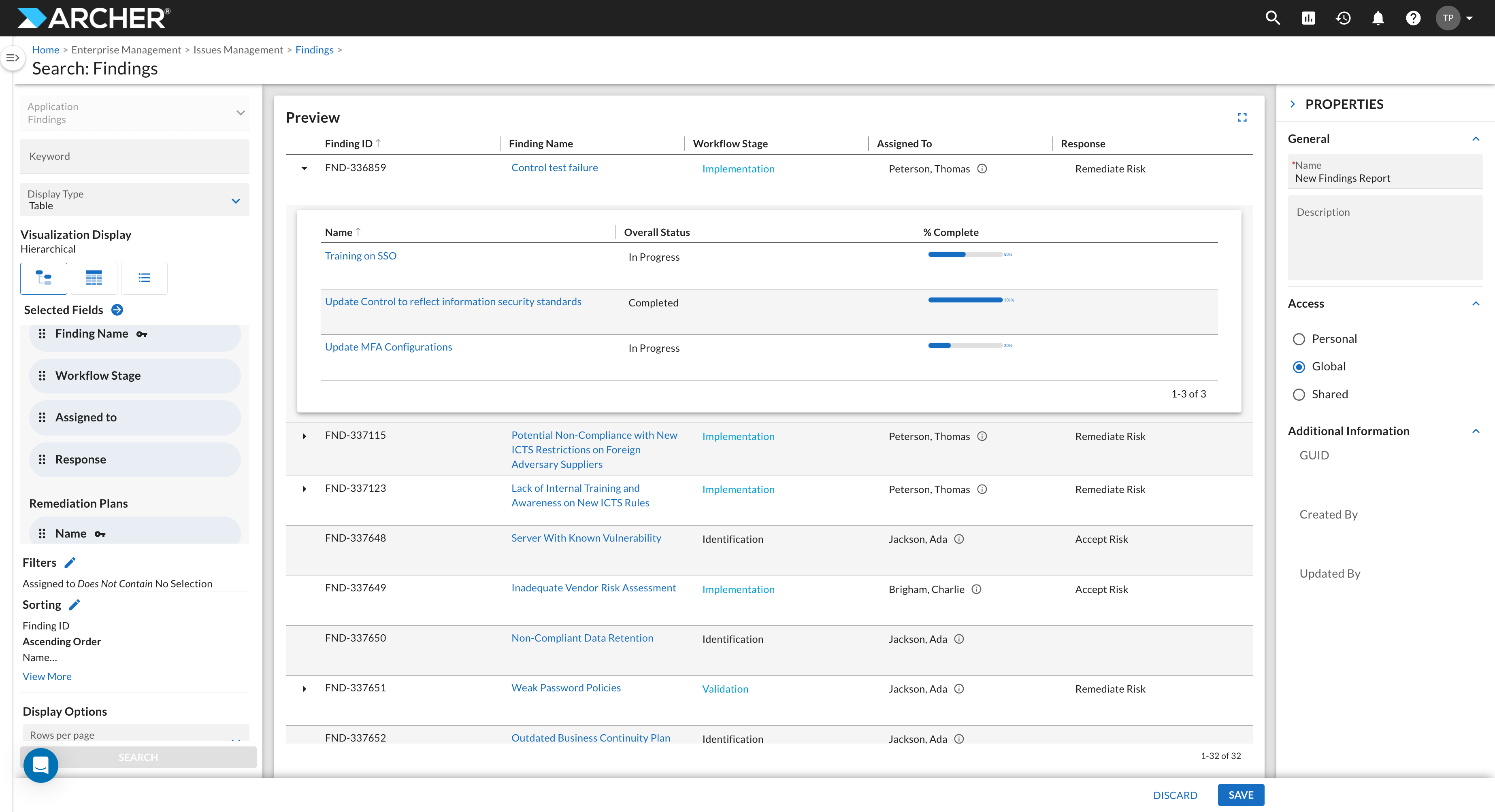Screen dimensions: 1495x812
Task: Navigate to Home breadcrumb
Action: point(45,50)
